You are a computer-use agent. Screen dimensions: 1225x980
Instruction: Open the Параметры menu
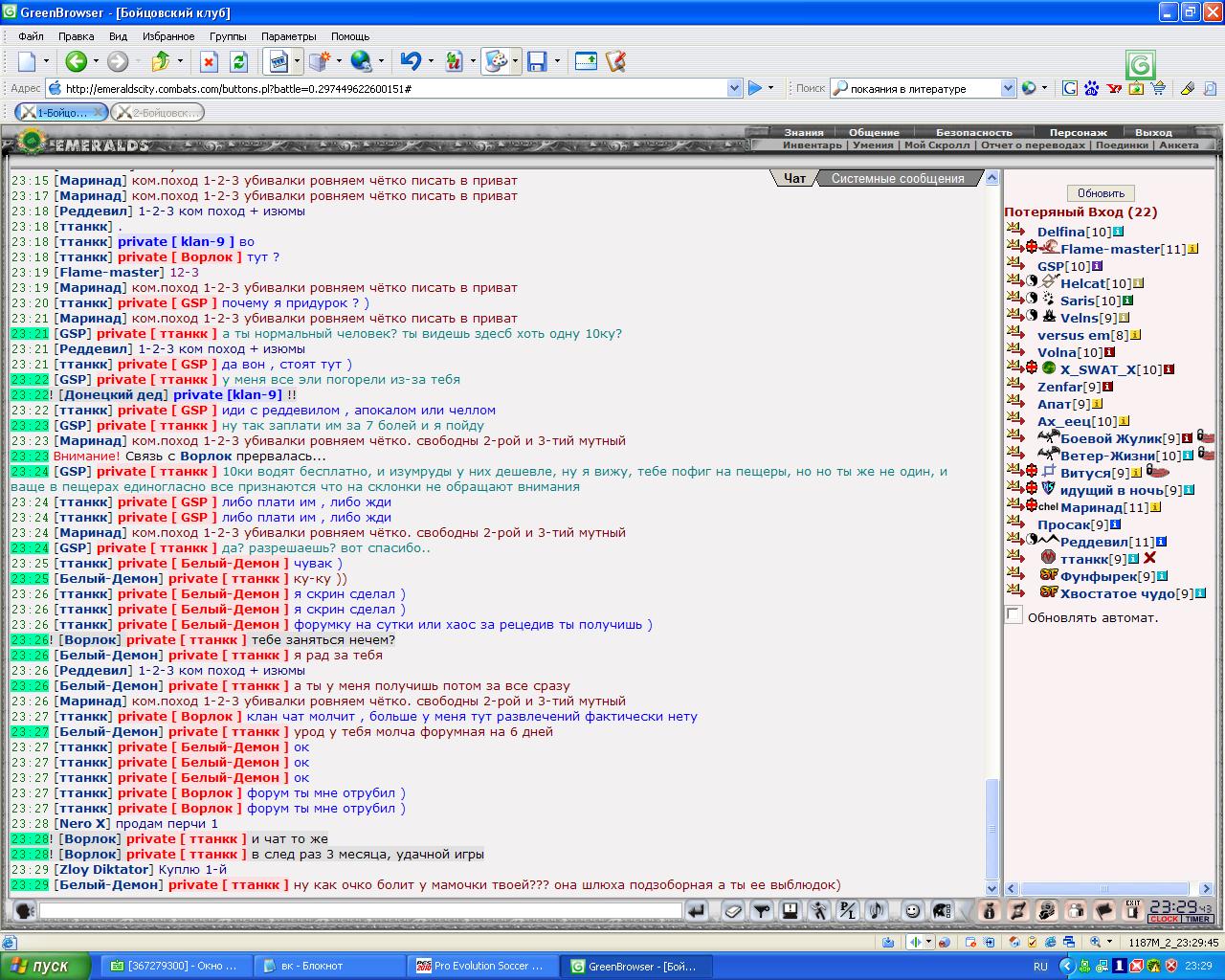(289, 36)
